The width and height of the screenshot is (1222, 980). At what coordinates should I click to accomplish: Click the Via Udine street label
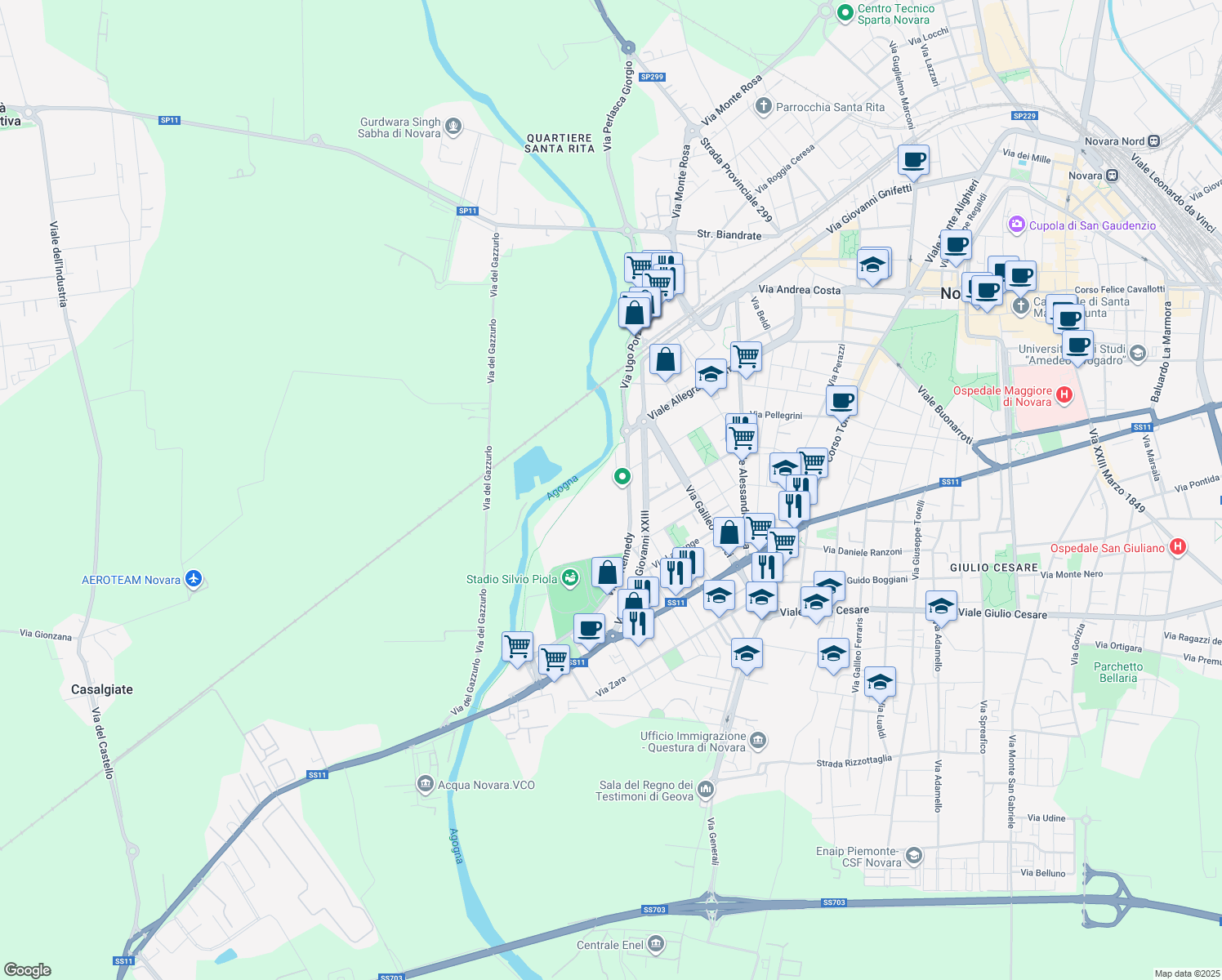tap(1046, 817)
